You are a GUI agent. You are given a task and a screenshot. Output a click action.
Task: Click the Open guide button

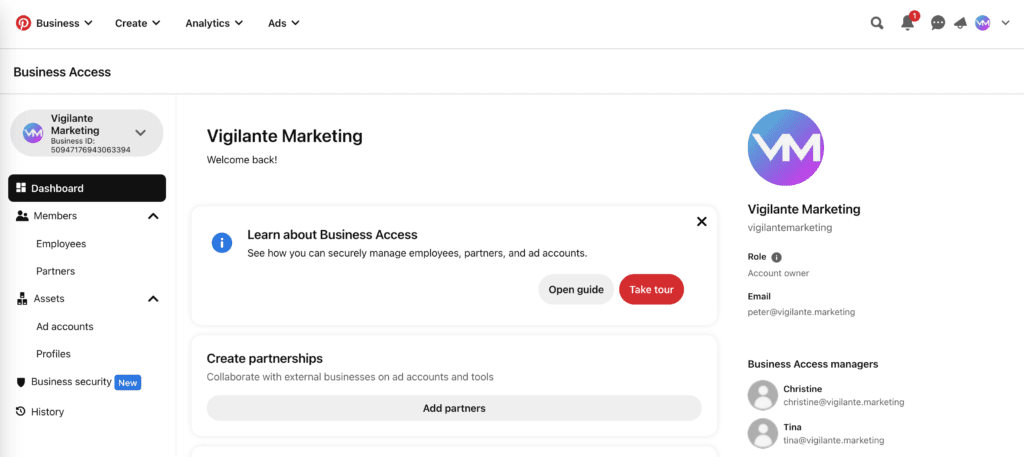click(x=576, y=290)
